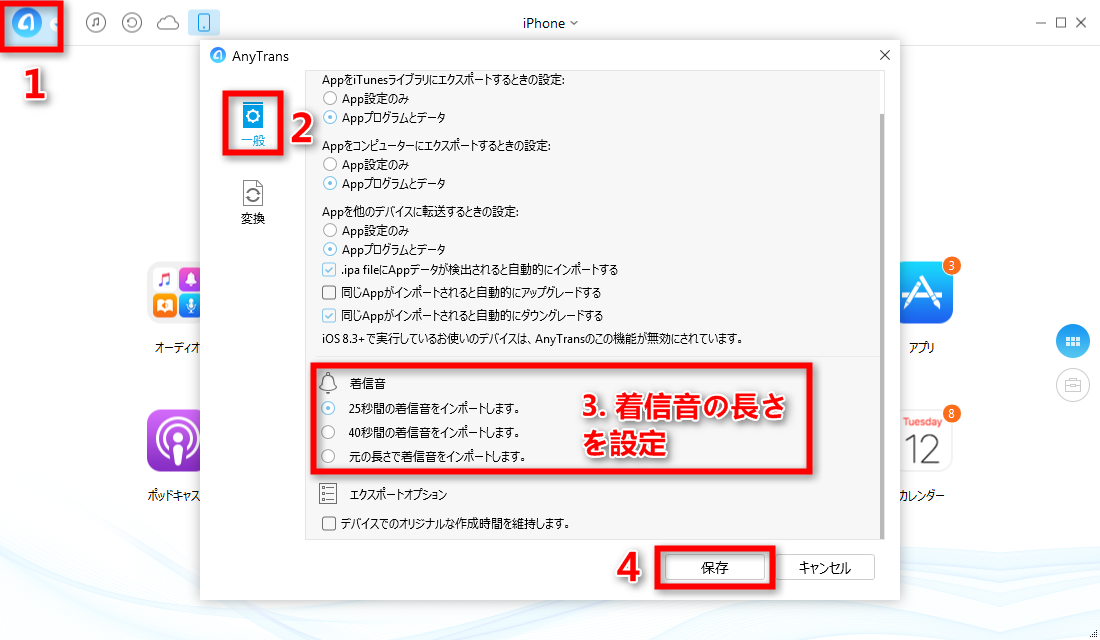This screenshot has height=640, width=1100.
Task: Choose 40秒間 ringtone import length
Action: coord(328,432)
